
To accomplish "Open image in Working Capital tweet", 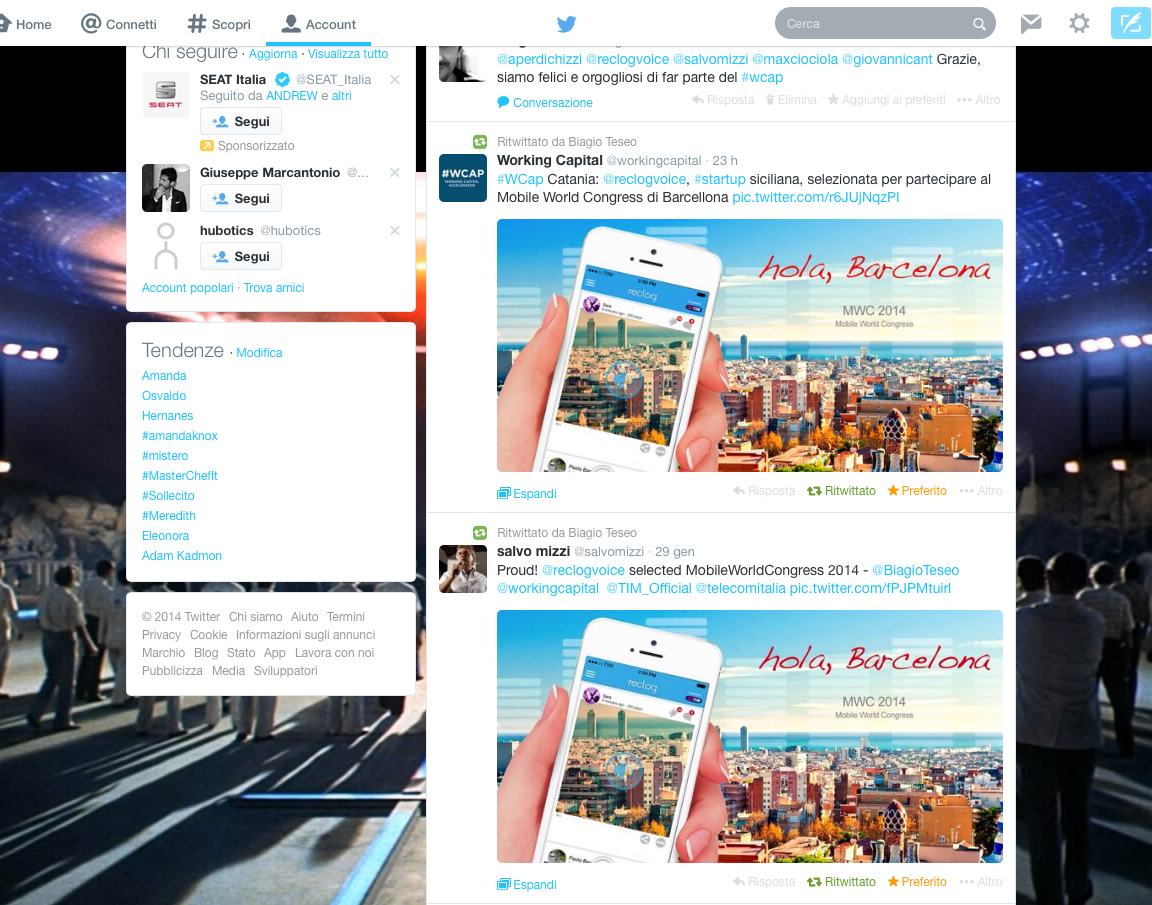I will [749, 345].
